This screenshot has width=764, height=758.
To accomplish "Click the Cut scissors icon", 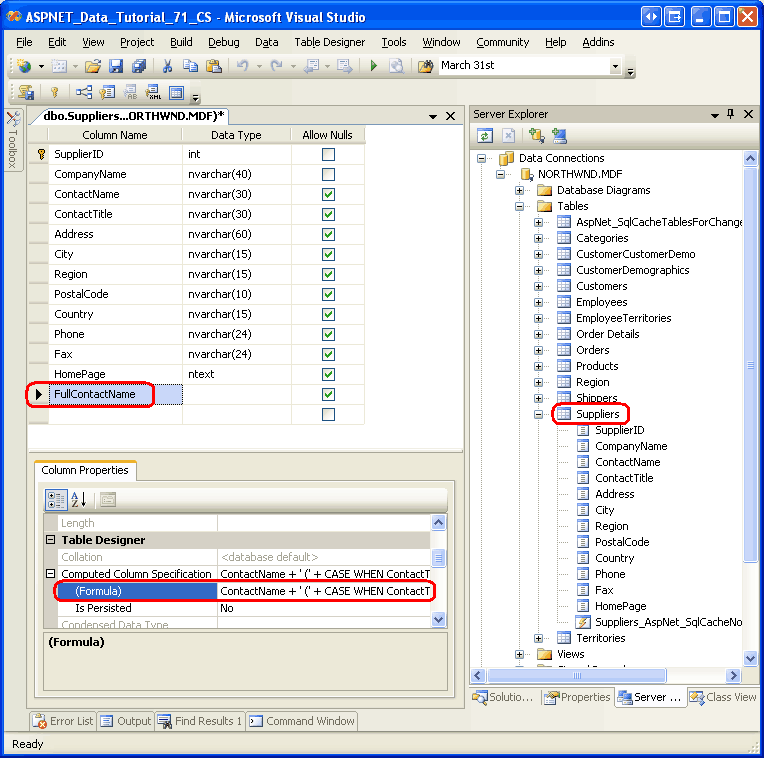I will pyautogui.click(x=167, y=66).
